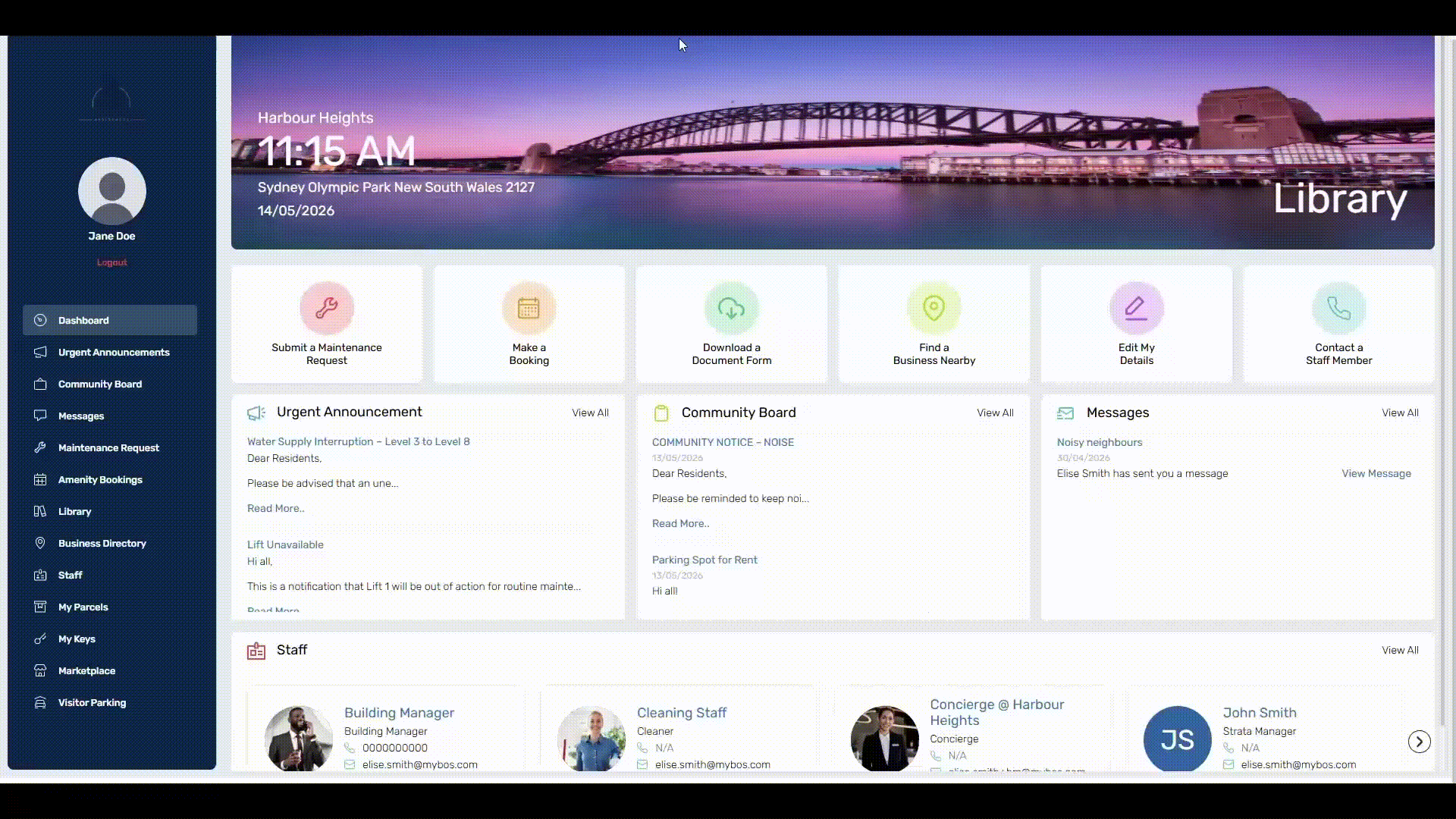Go to Staff in the sidebar
Image resolution: width=1456 pixels, height=819 pixels.
point(110,575)
